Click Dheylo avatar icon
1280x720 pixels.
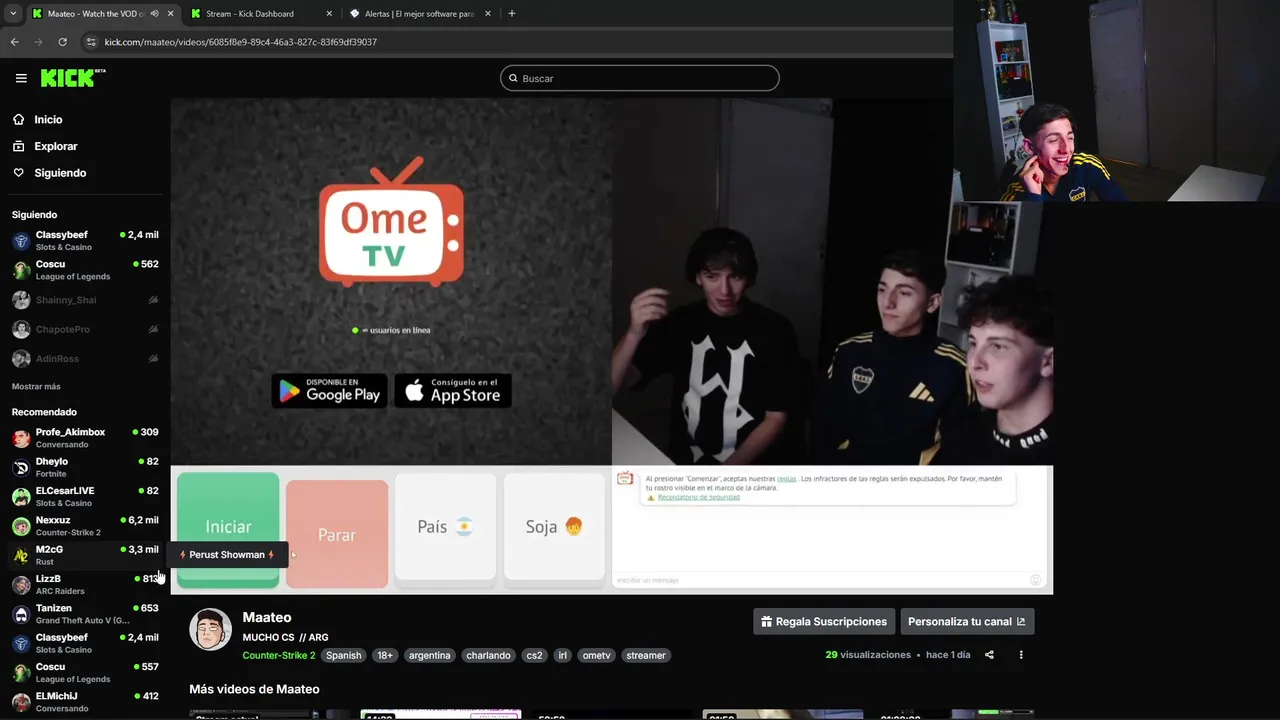point(21,467)
